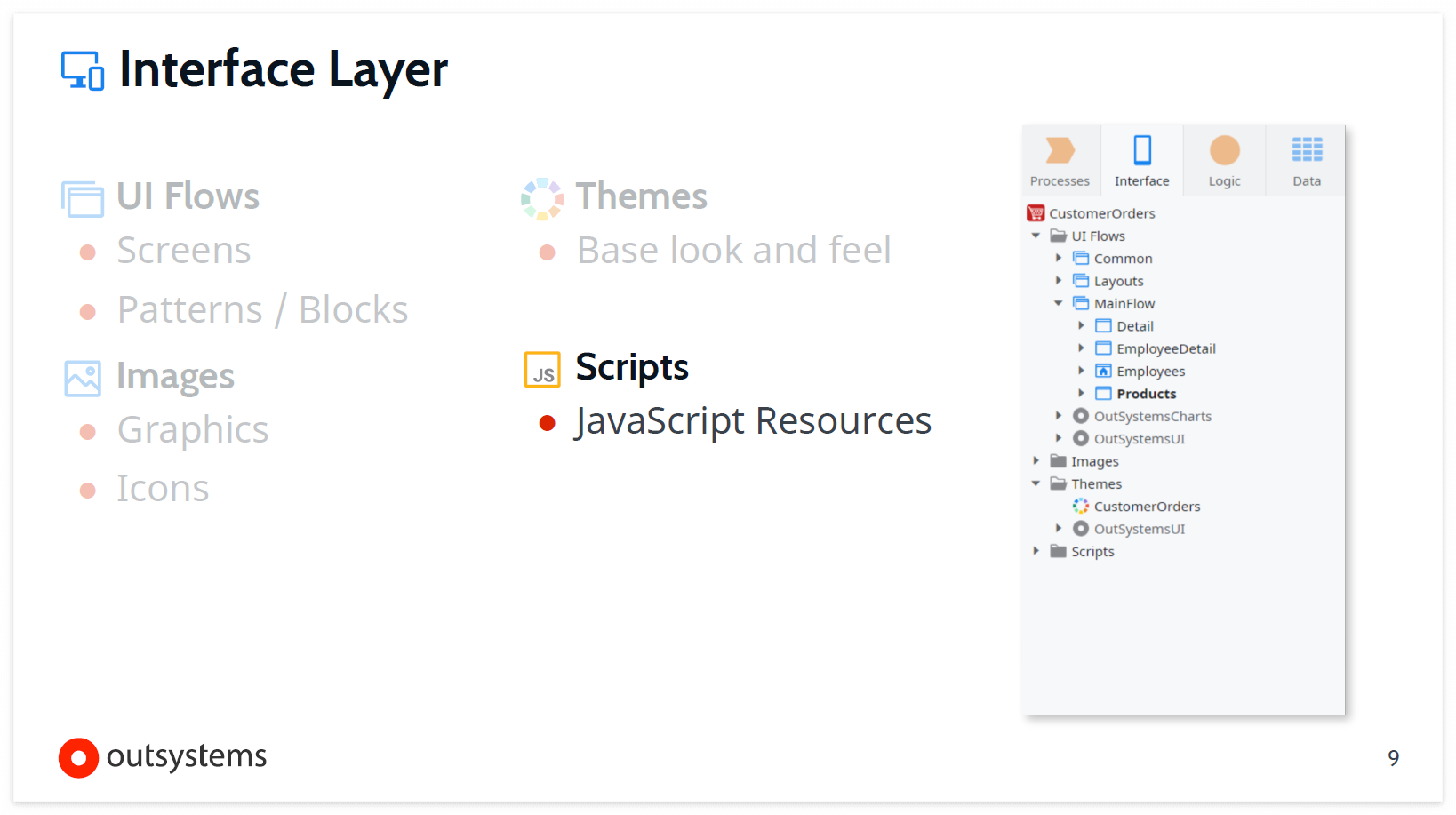
Task: Click the Scripts heading text
Action: click(632, 368)
